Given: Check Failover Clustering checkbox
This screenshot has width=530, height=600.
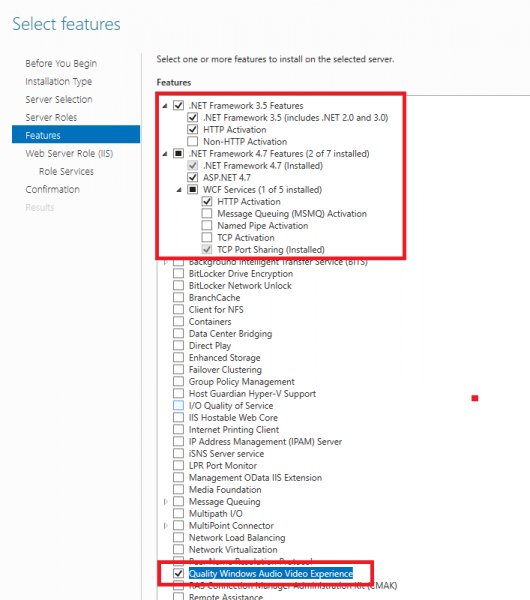Looking at the screenshot, I should tap(178, 369).
